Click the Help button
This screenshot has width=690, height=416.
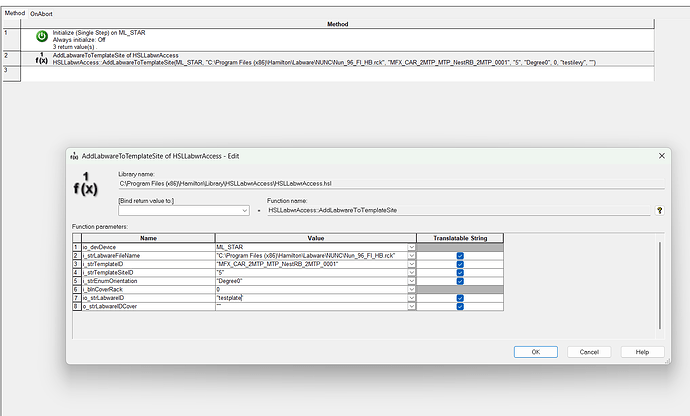tap(641, 351)
